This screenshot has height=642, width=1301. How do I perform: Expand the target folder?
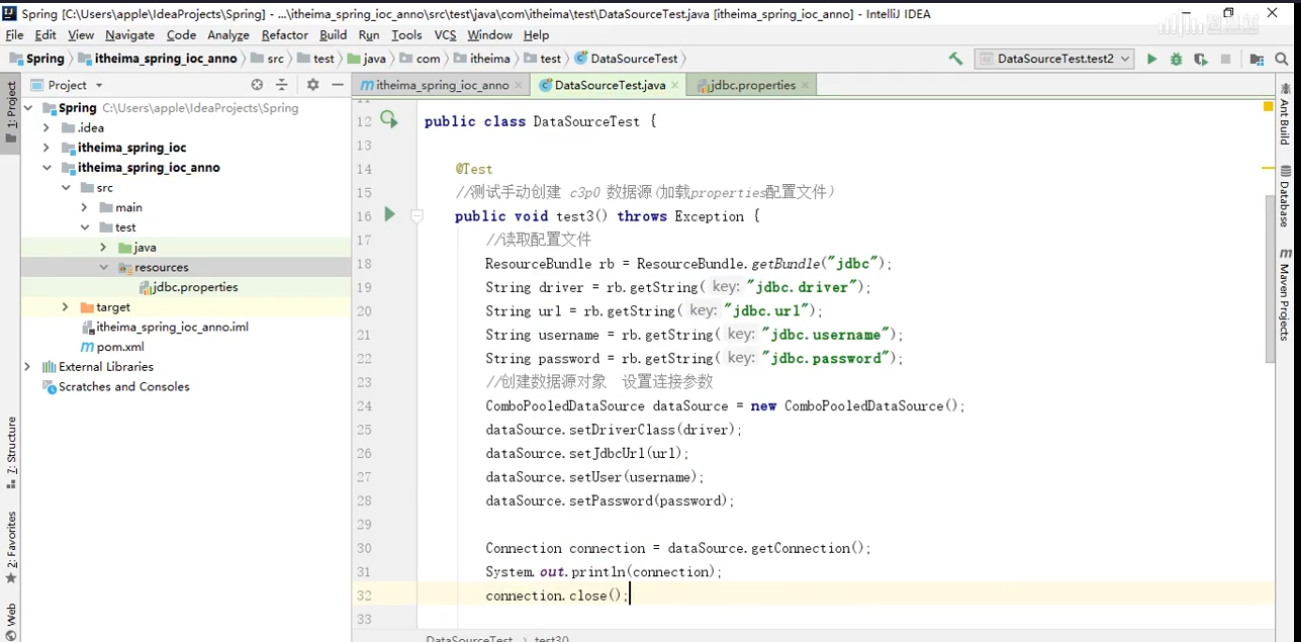[66, 307]
